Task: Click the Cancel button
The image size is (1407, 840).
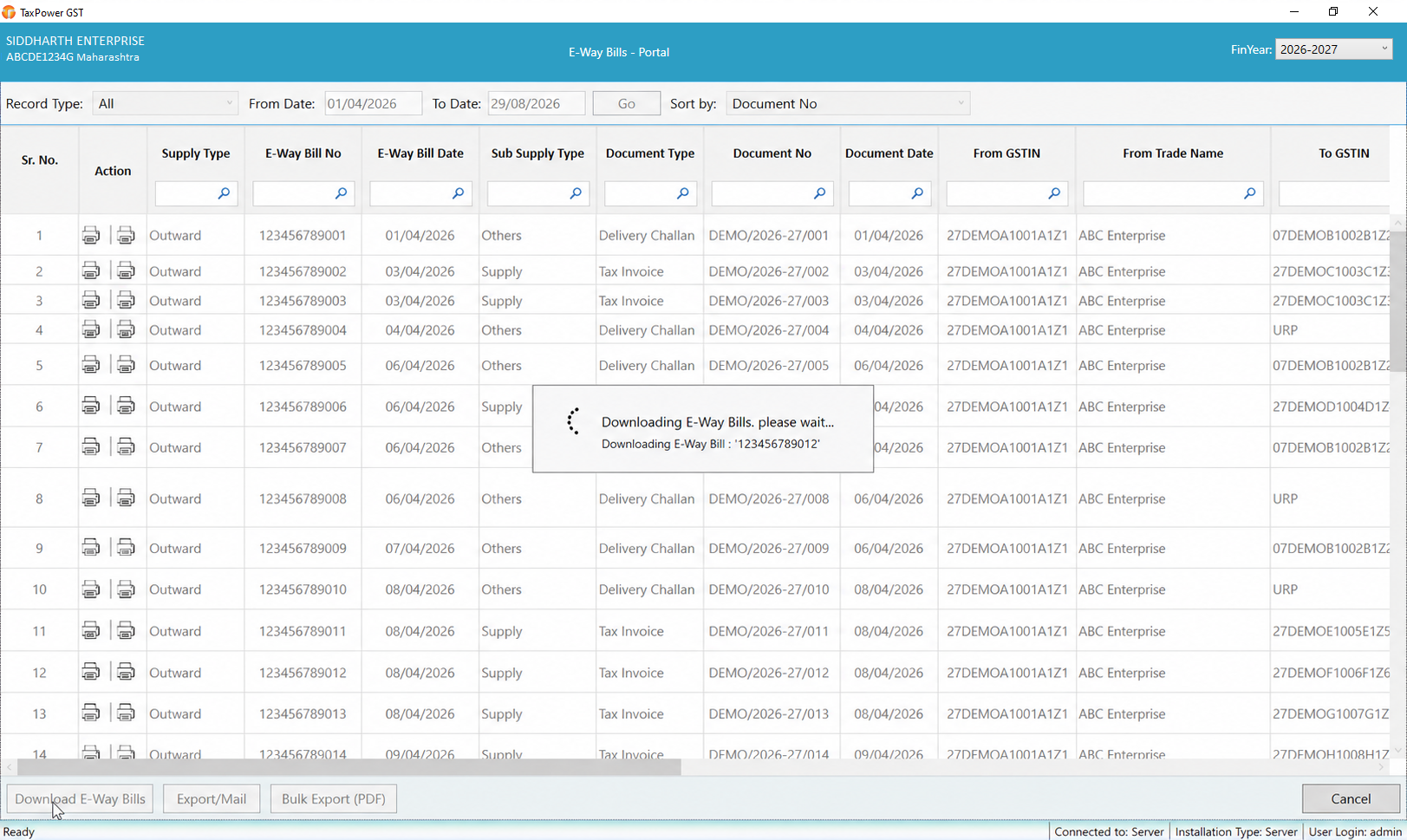Action: click(1351, 798)
